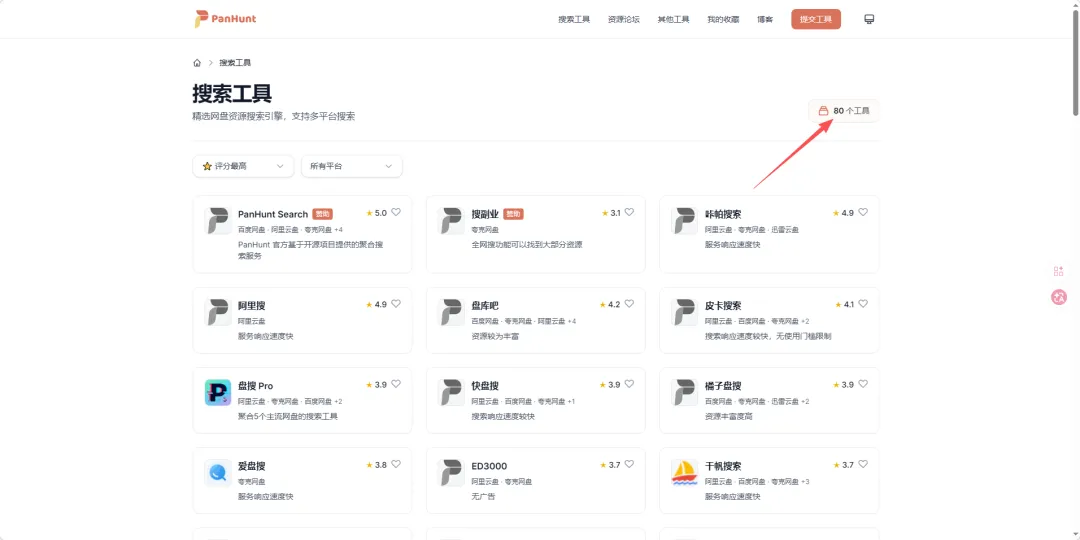This screenshot has width=1080, height=540.
Task: Open 其他工具 in top navigation
Action: tap(673, 19)
